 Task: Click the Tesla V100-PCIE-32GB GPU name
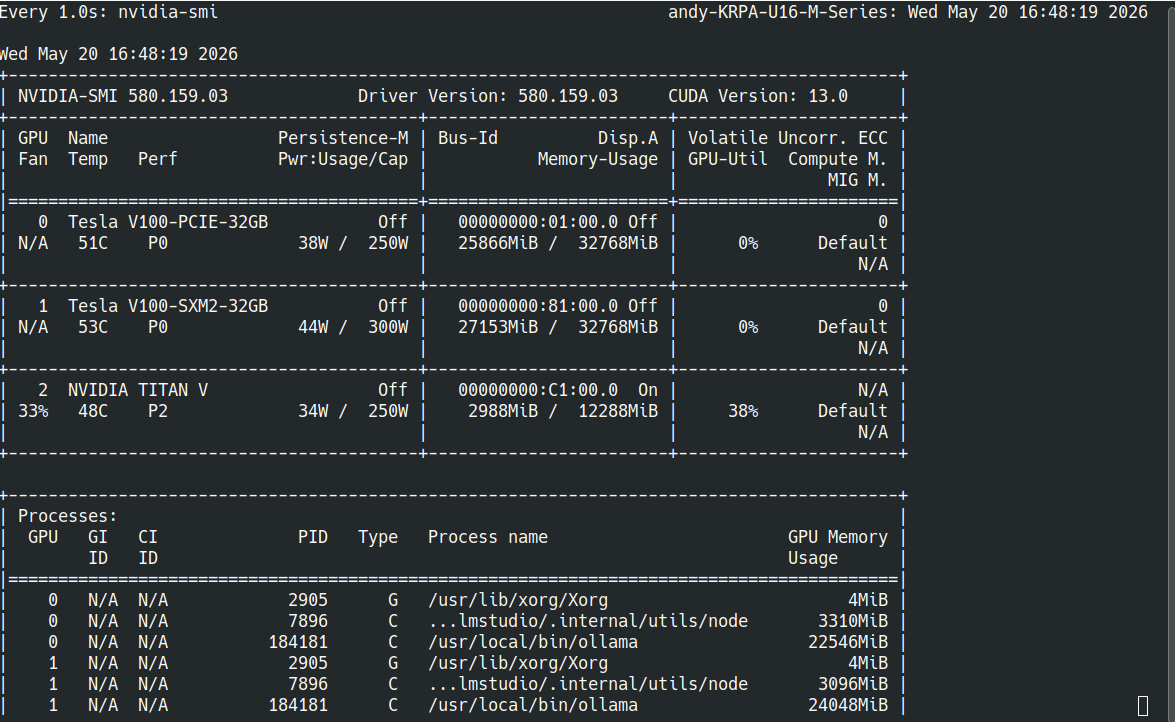pos(168,222)
